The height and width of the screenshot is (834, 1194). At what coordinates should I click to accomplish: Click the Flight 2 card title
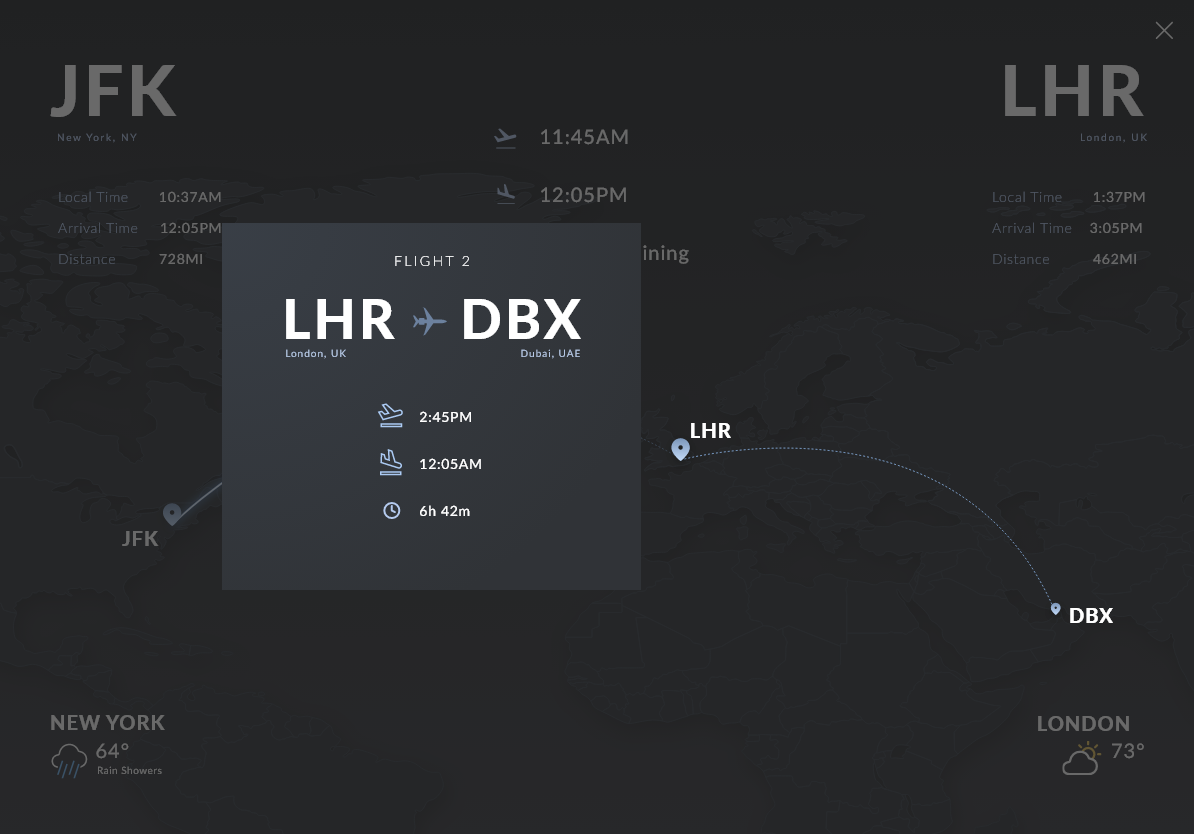pyautogui.click(x=432, y=261)
